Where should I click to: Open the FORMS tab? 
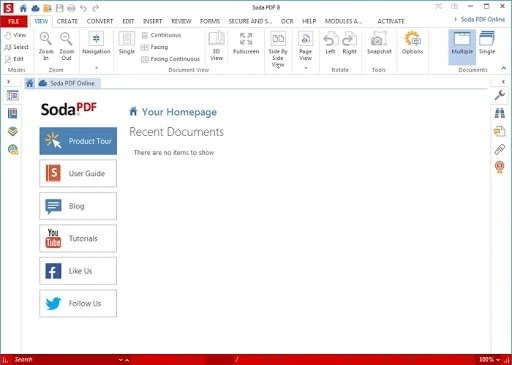[x=210, y=21]
